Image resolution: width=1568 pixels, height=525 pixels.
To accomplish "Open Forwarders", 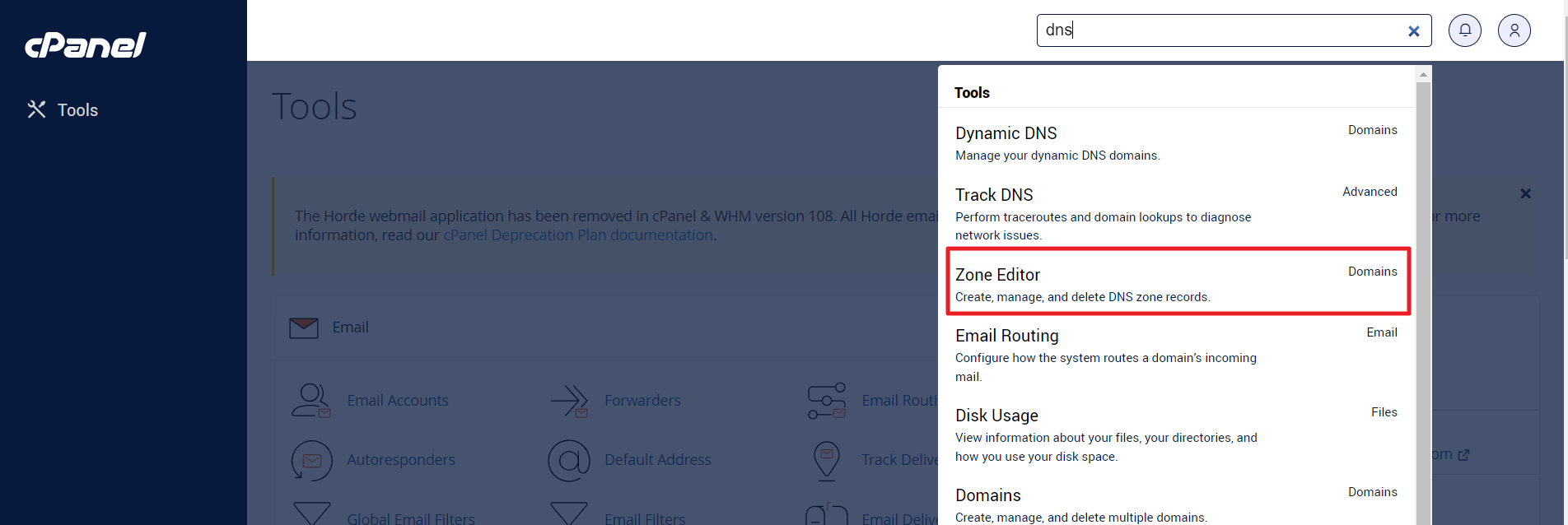I will 642,401.
